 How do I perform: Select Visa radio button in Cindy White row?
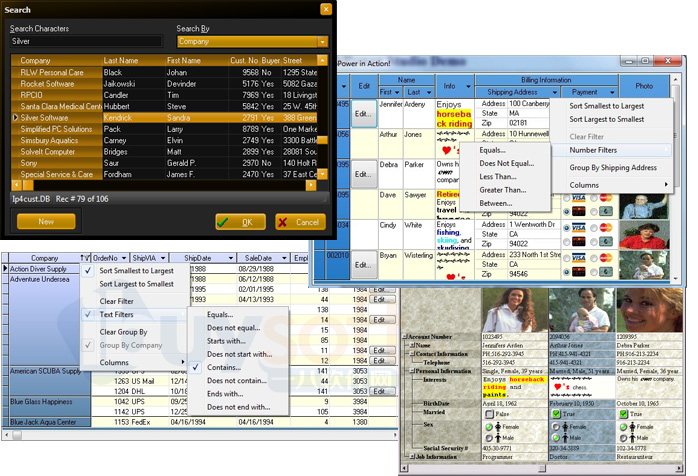pos(566,228)
